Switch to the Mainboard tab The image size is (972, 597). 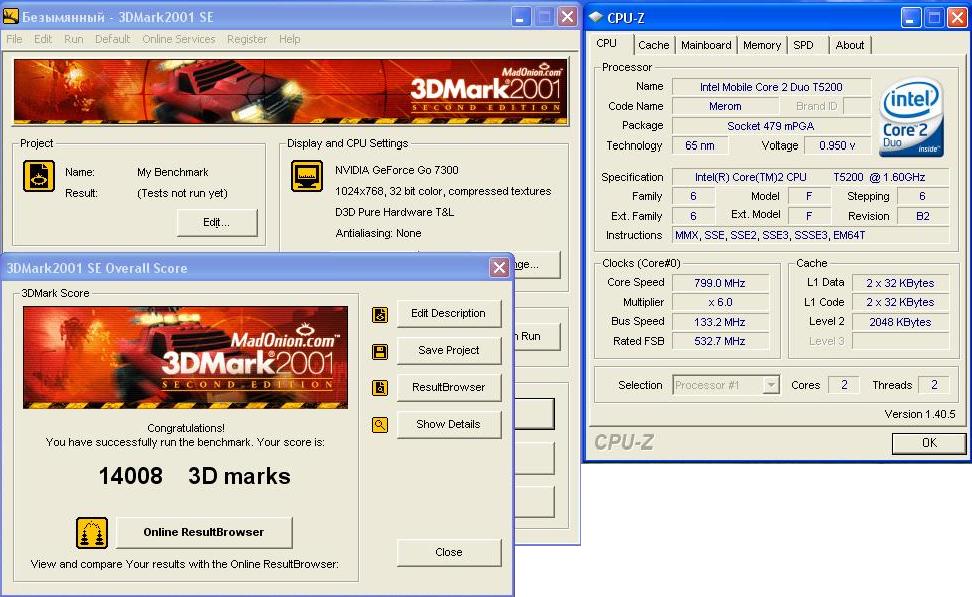point(706,45)
